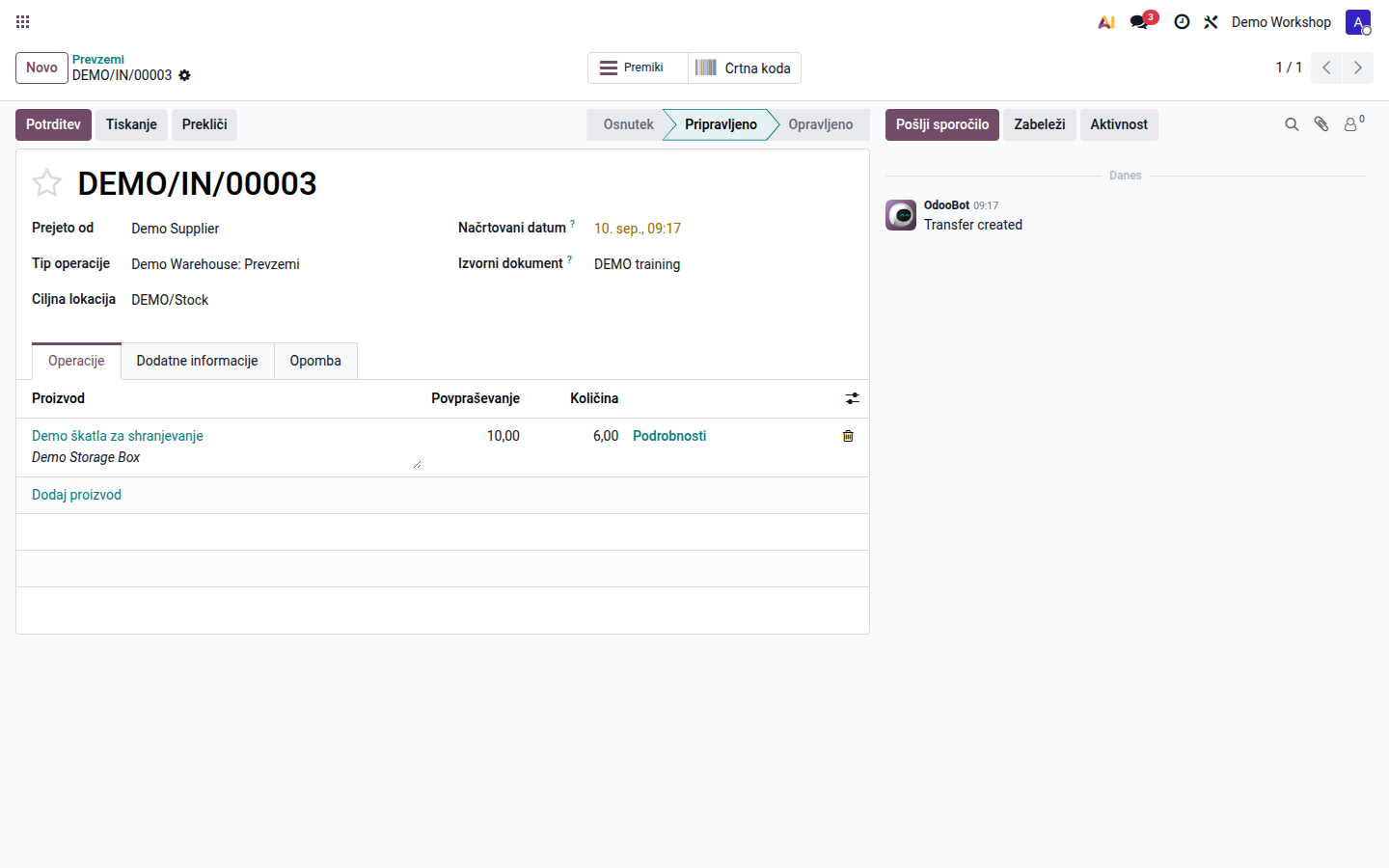Open the Demo škatla za shranjevanje product link
1389x868 pixels.
[x=118, y=436]
